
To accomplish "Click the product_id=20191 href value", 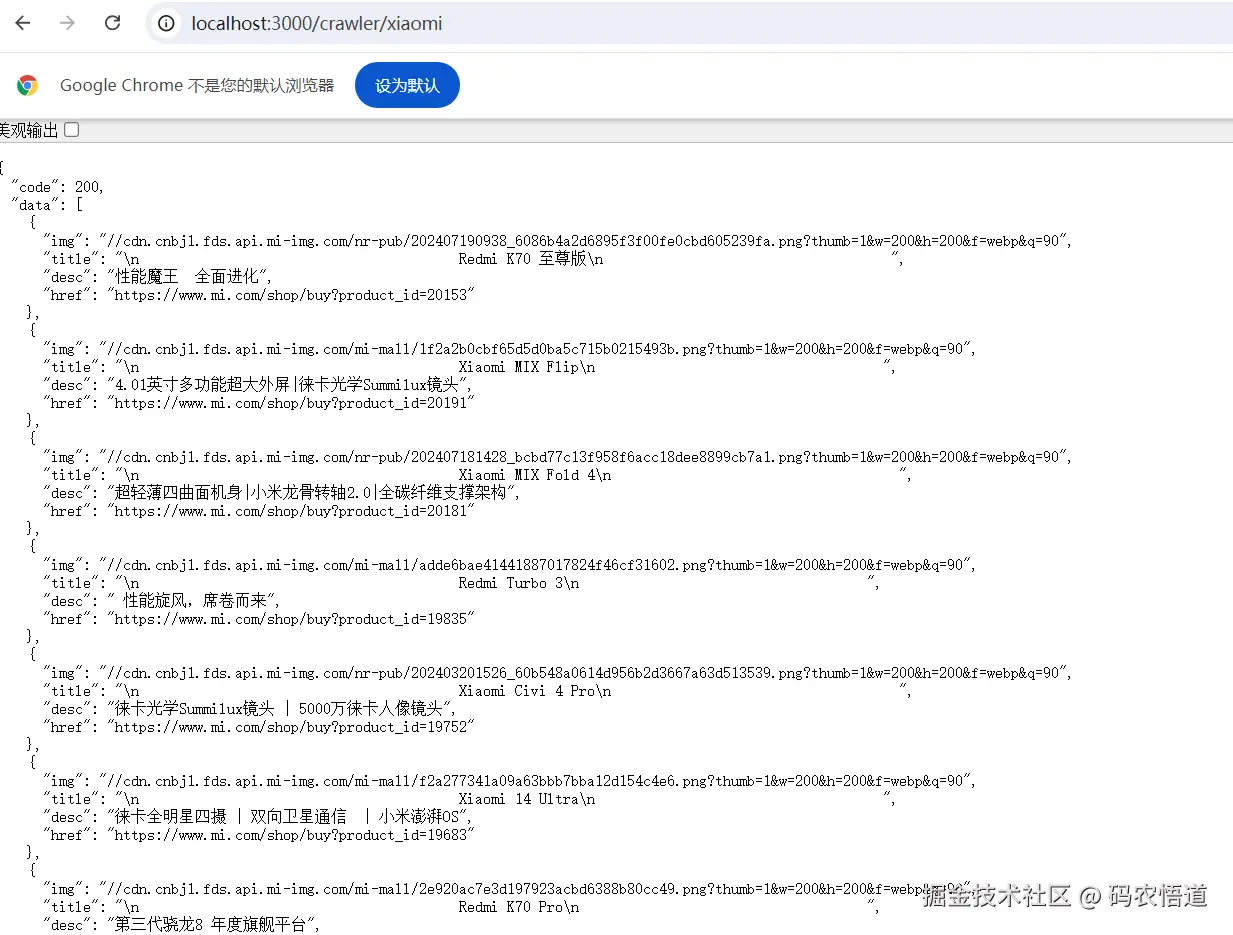I will pos(290,403).
